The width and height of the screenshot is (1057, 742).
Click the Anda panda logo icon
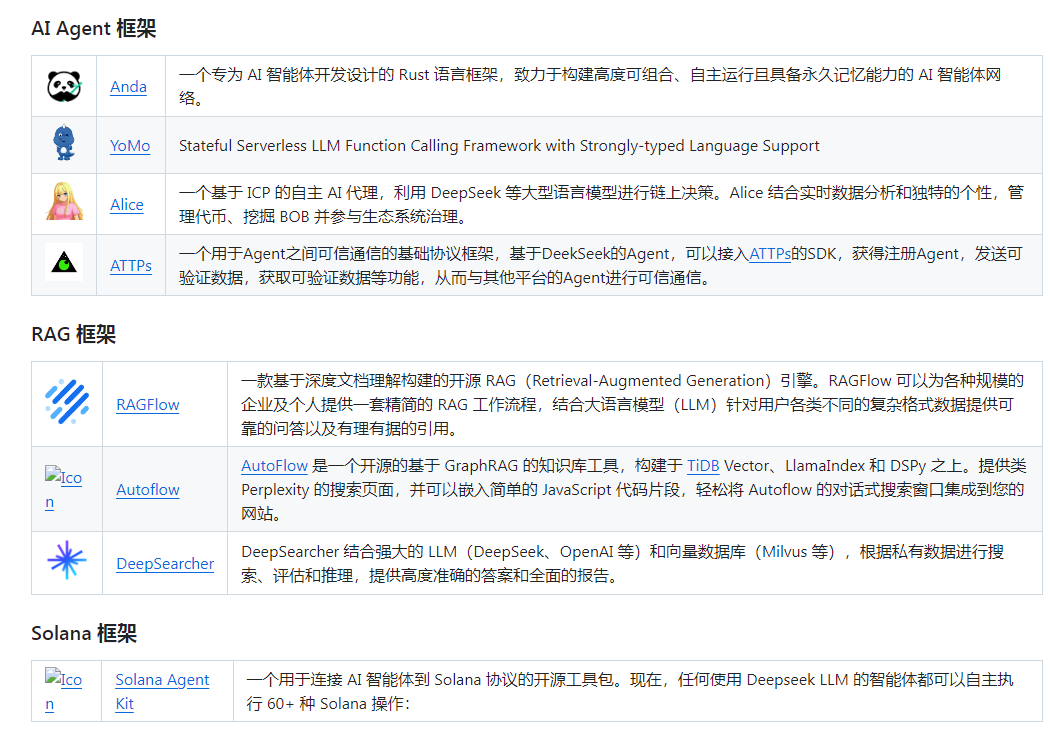click(x=64, y=86)
